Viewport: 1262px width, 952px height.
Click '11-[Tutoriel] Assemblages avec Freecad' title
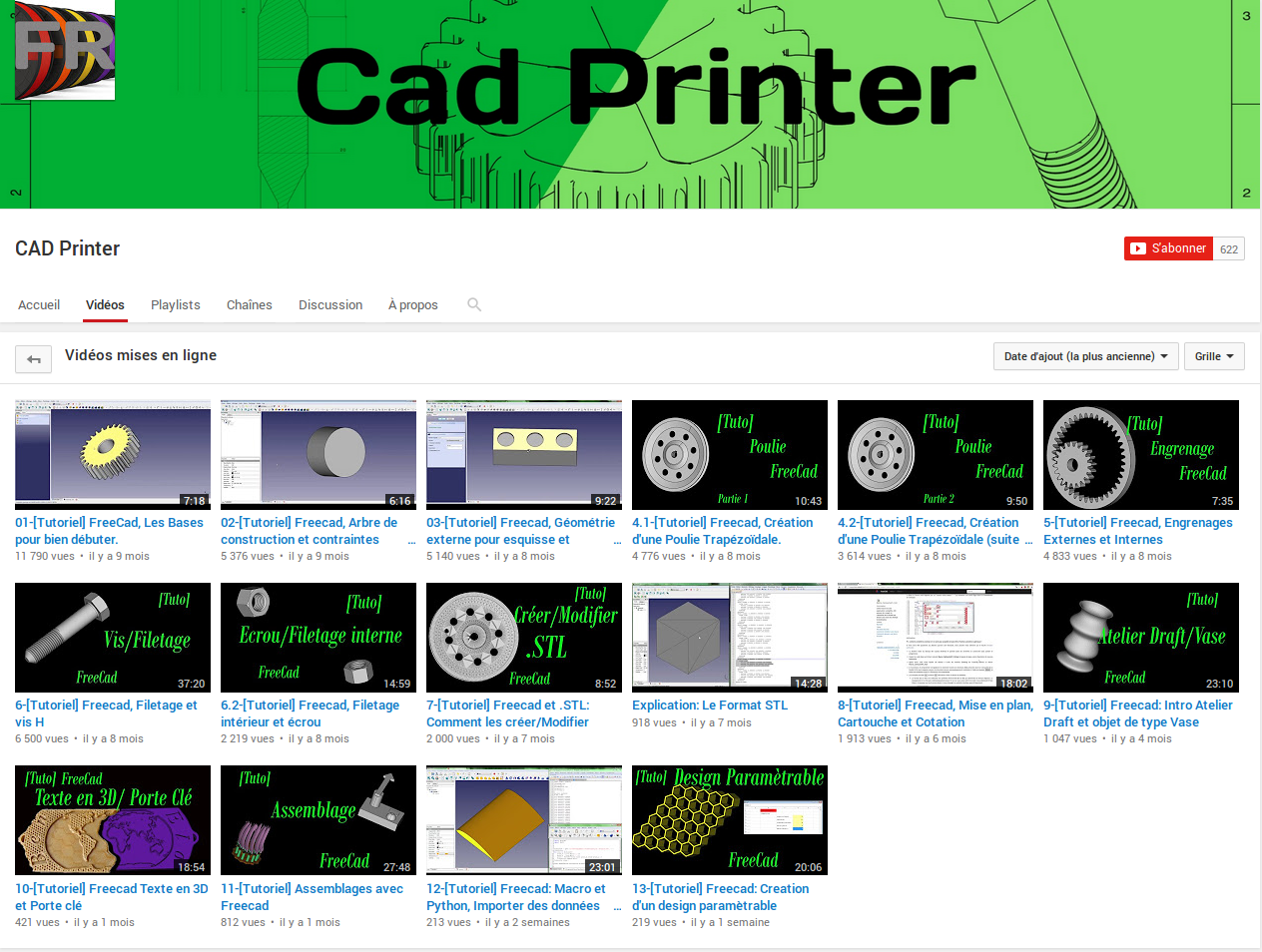(312, 896)
